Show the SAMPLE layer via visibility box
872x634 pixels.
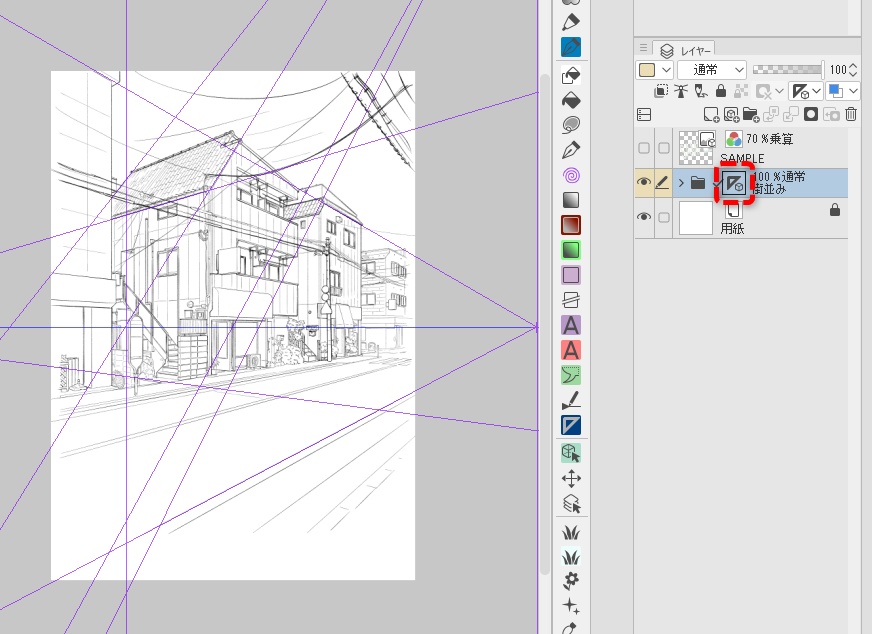coord(643,148)
